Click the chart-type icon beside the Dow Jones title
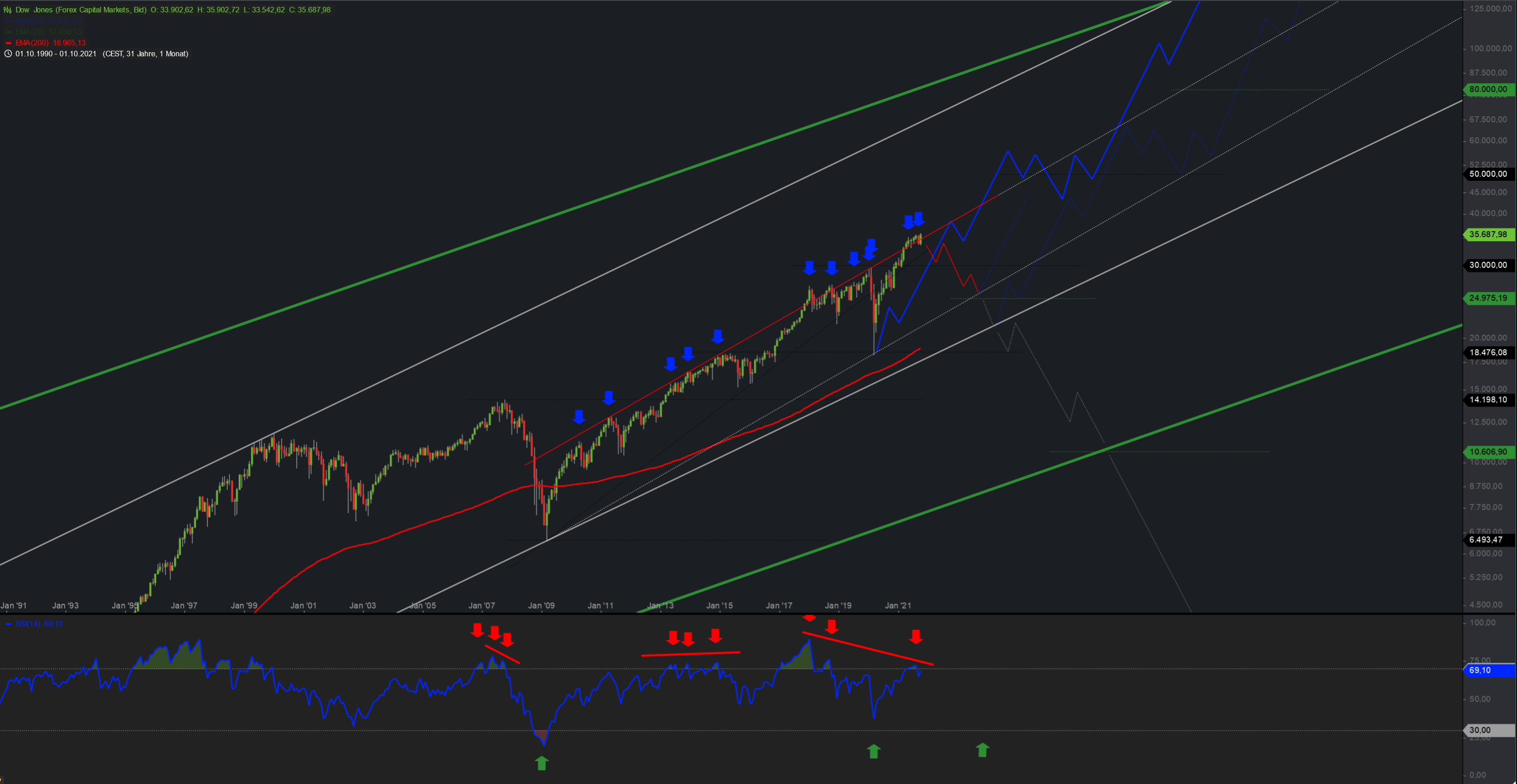The width and height of the screenshot is (1517, 784). click(x=8, y=10)
